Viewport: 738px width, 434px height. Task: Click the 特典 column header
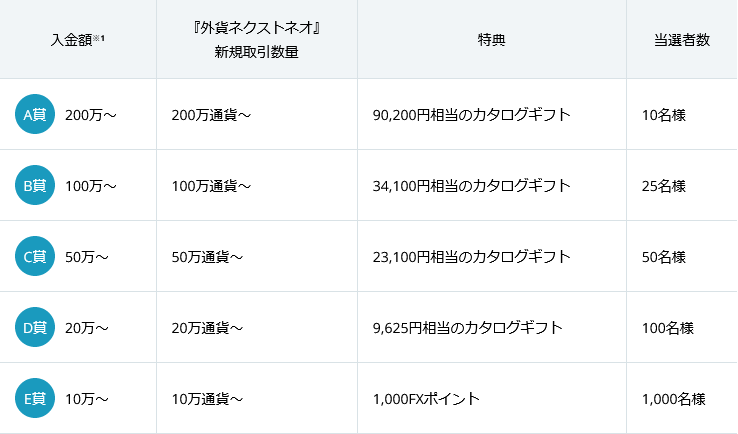pyautogui.click(x=491, y=40)
